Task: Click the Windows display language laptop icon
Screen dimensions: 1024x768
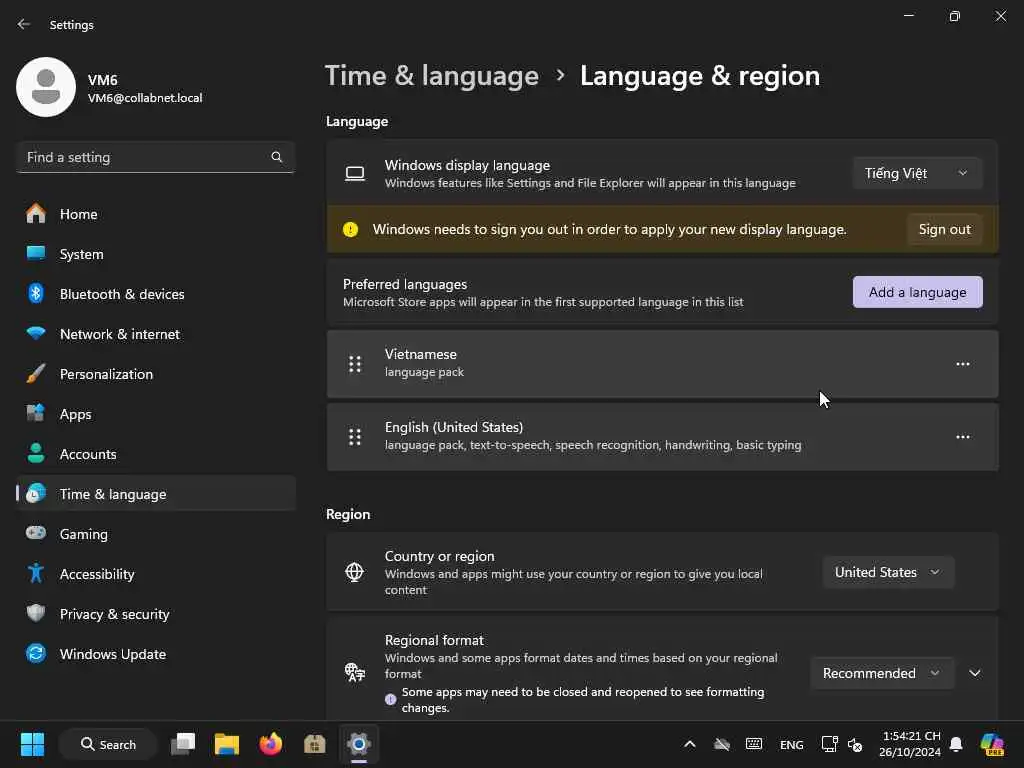Action: tap(355, 174)
